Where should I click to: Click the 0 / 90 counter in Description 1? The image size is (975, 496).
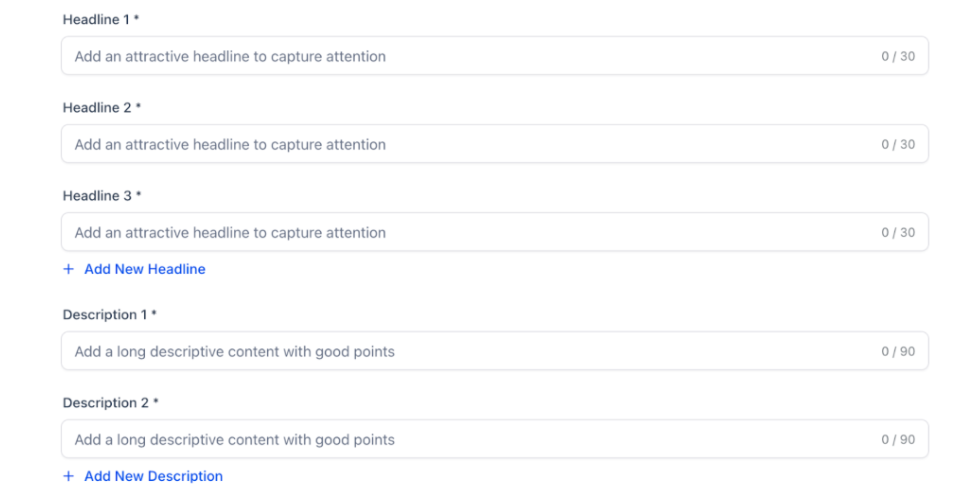897,352
